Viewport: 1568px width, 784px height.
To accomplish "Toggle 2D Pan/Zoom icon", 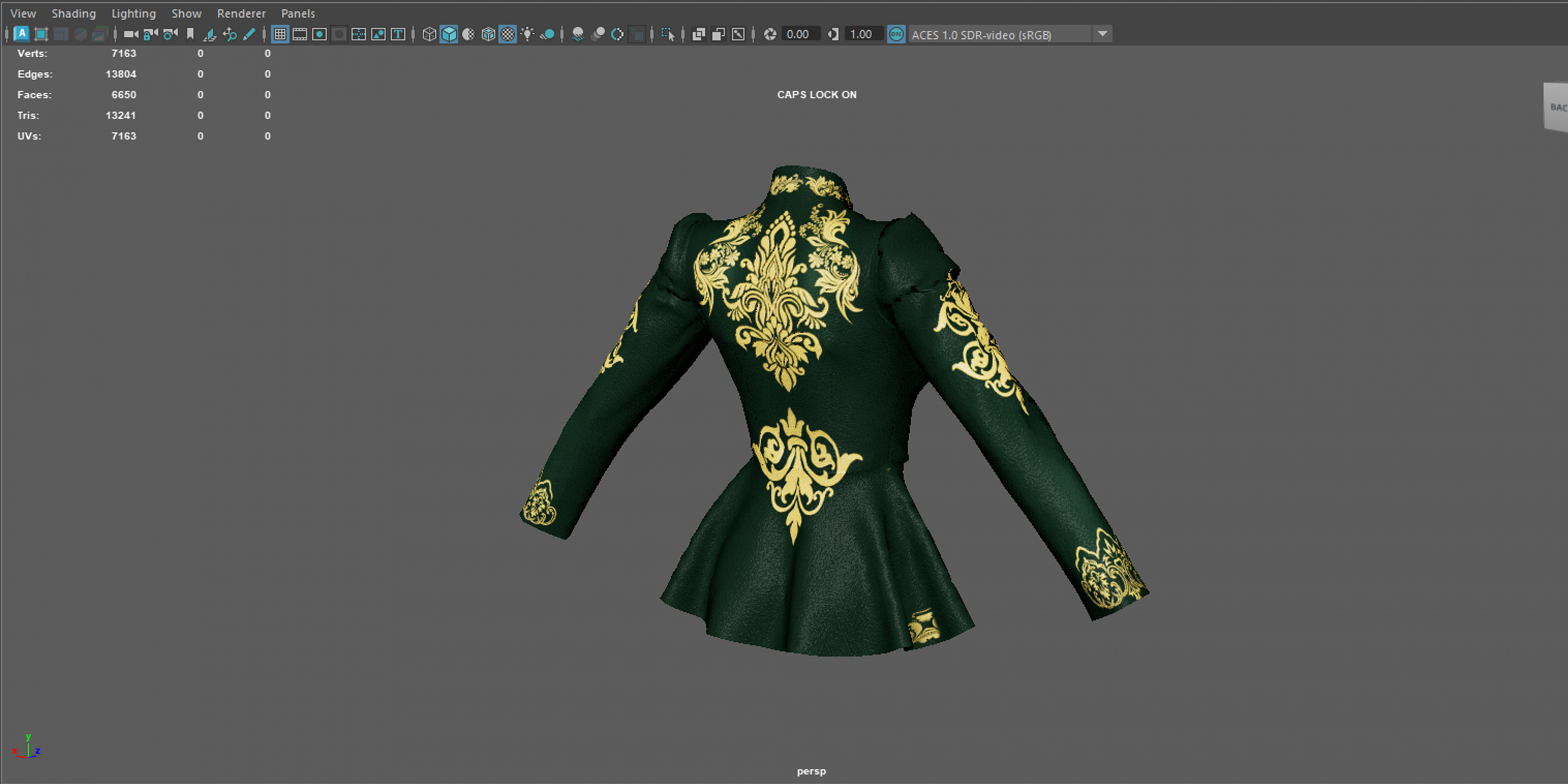I will [x=229, y=34].
